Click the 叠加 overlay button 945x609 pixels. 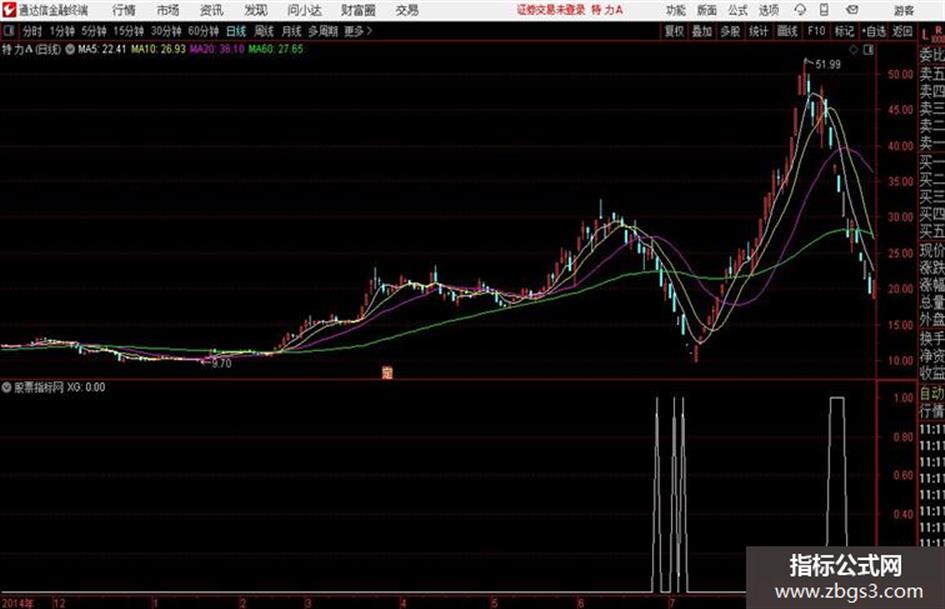click(x=702, y=31)
